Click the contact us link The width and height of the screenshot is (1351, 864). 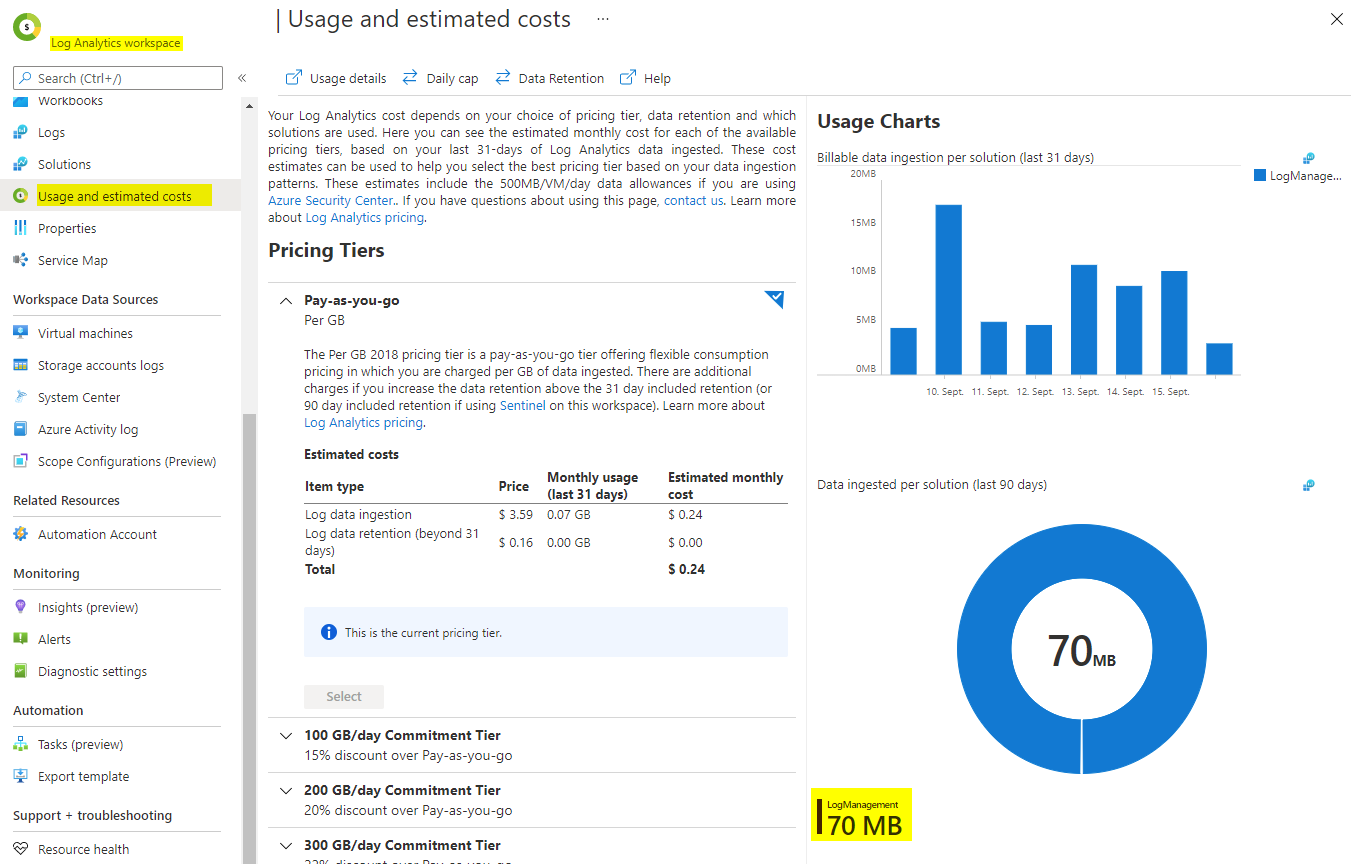coord(693,199)
